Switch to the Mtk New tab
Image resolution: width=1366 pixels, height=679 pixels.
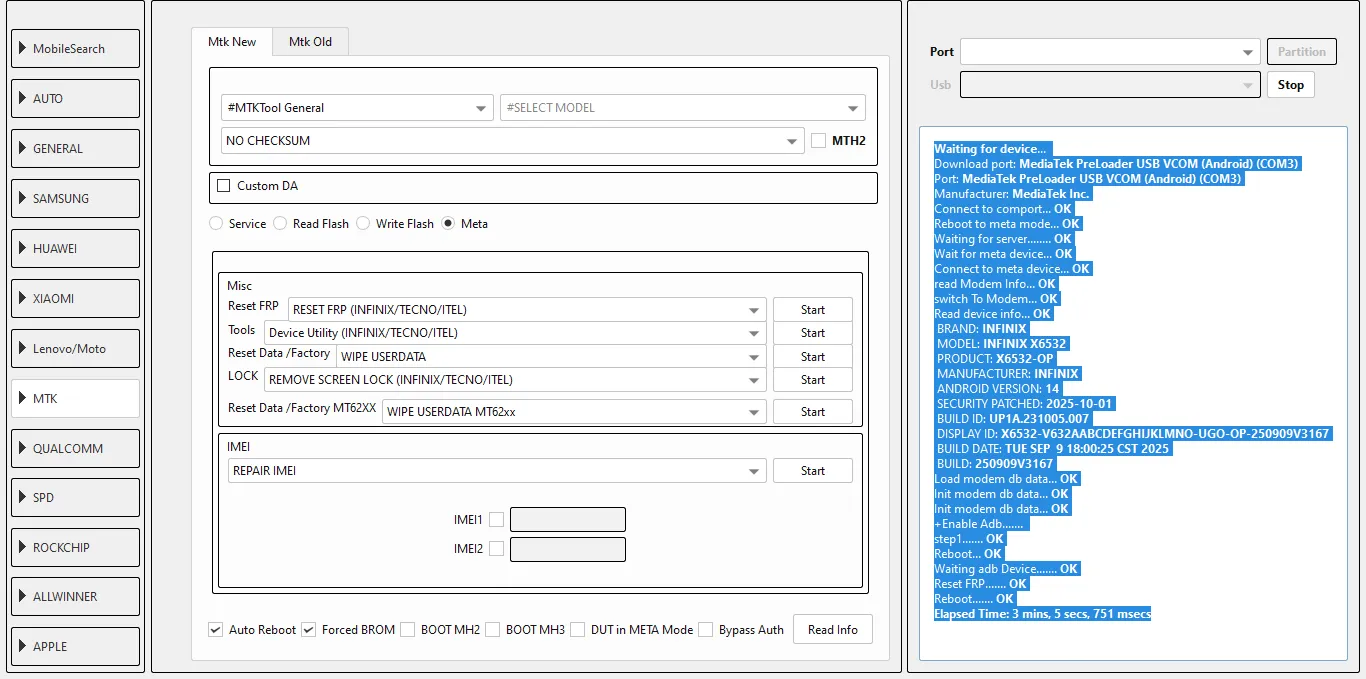pyautogui.click(x=232, y=42)
